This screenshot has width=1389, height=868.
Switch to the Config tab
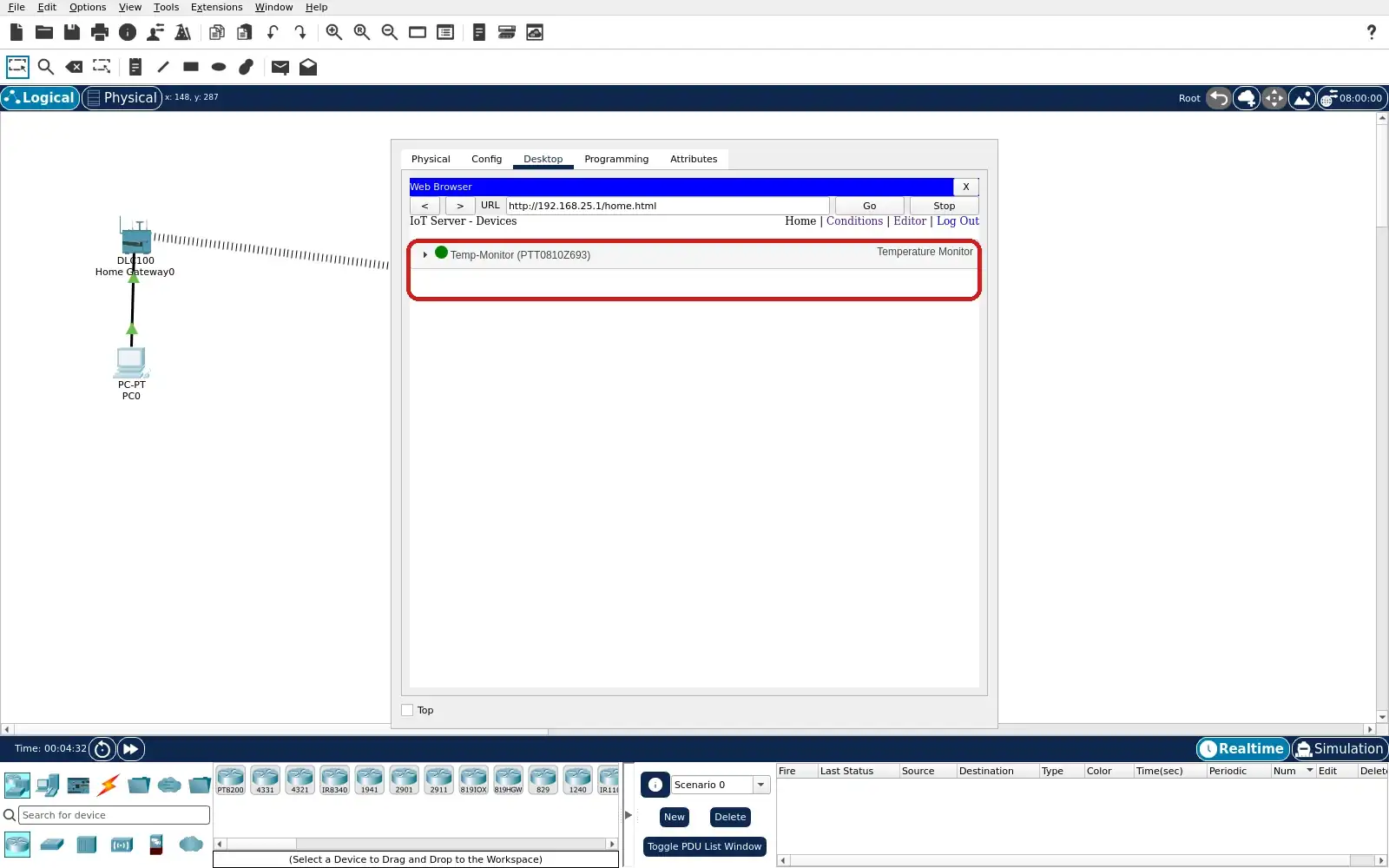[x=486, y=159]
